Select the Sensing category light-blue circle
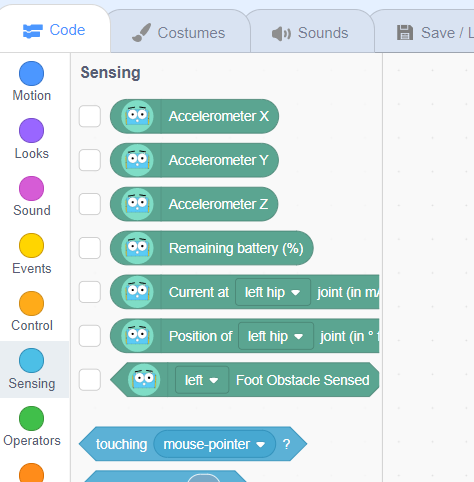This screenshot has width=474, height=482. click(31, 361)
